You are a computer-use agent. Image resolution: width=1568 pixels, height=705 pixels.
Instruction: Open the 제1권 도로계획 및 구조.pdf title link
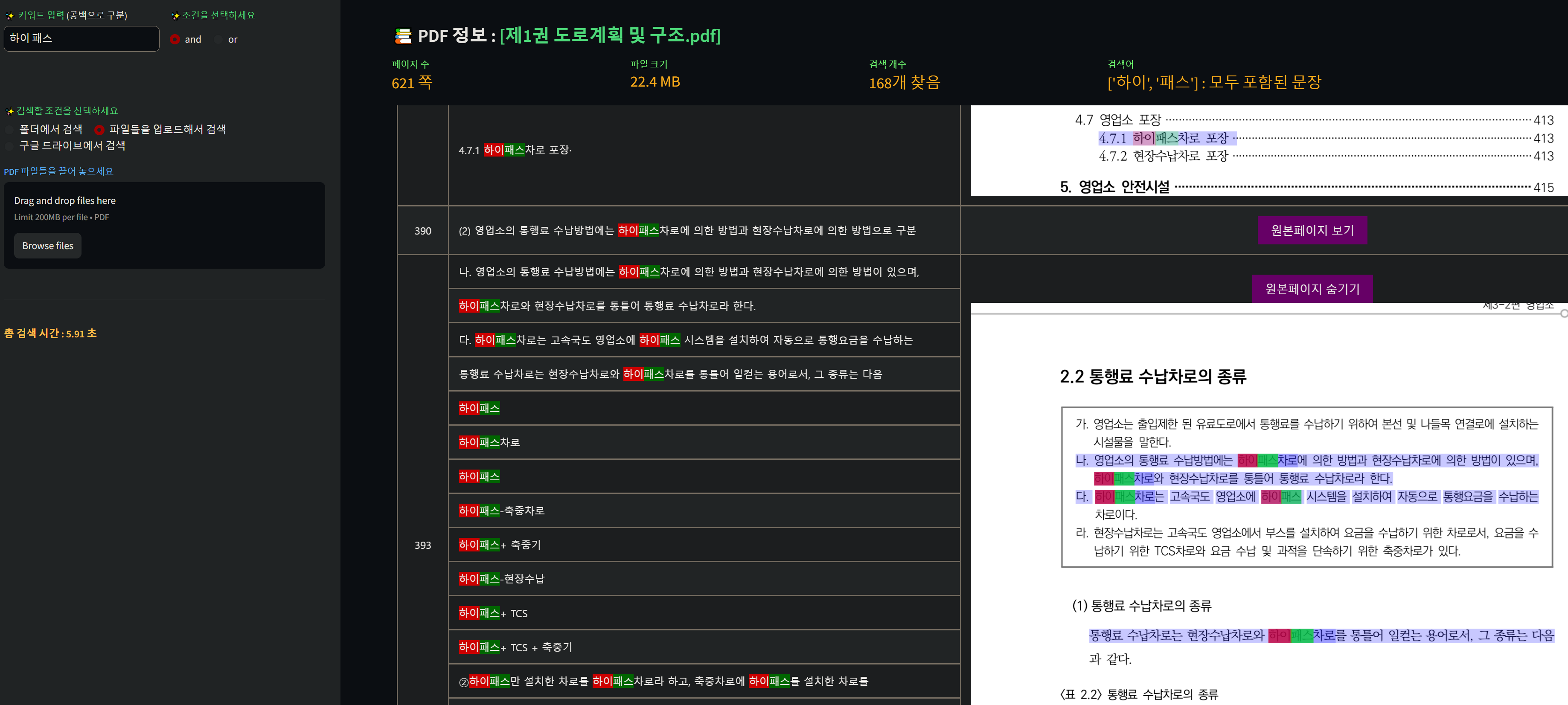pos(609,36)
